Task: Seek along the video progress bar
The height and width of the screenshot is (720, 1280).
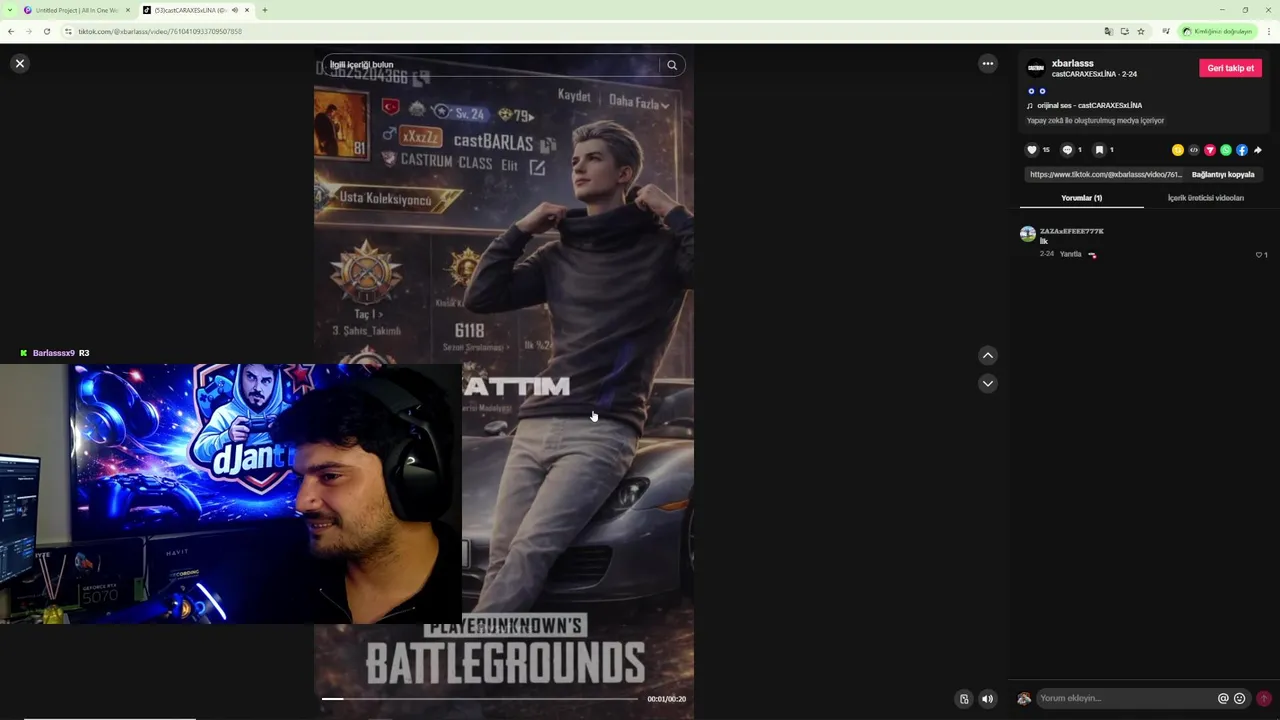Action: pyautogui.click(x=479, y=699)
